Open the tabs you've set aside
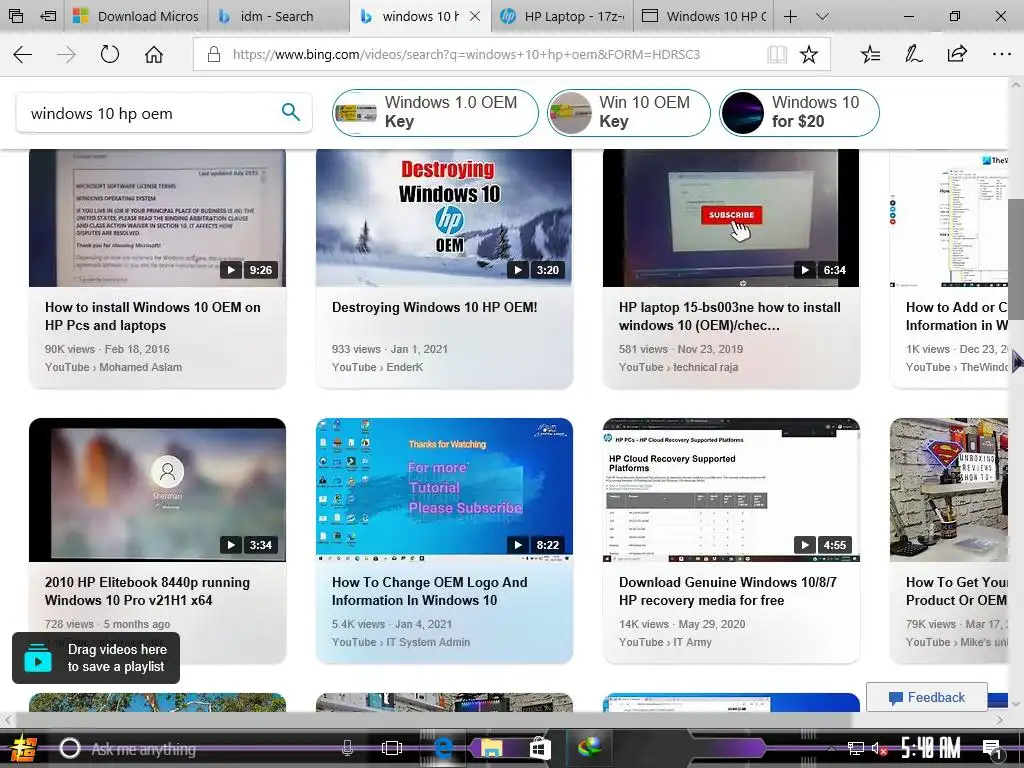1024x768 pixels. point(16,16)
